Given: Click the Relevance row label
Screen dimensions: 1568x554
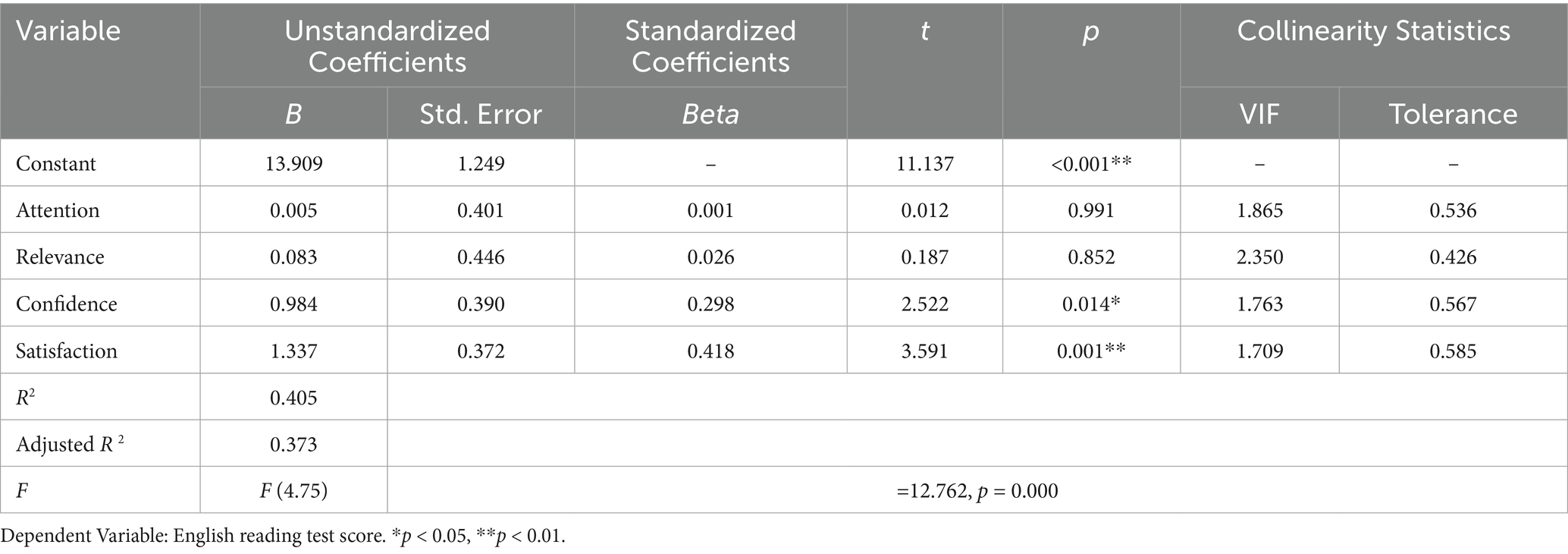Looking at the screenshot, I should (x=60, y=257).
